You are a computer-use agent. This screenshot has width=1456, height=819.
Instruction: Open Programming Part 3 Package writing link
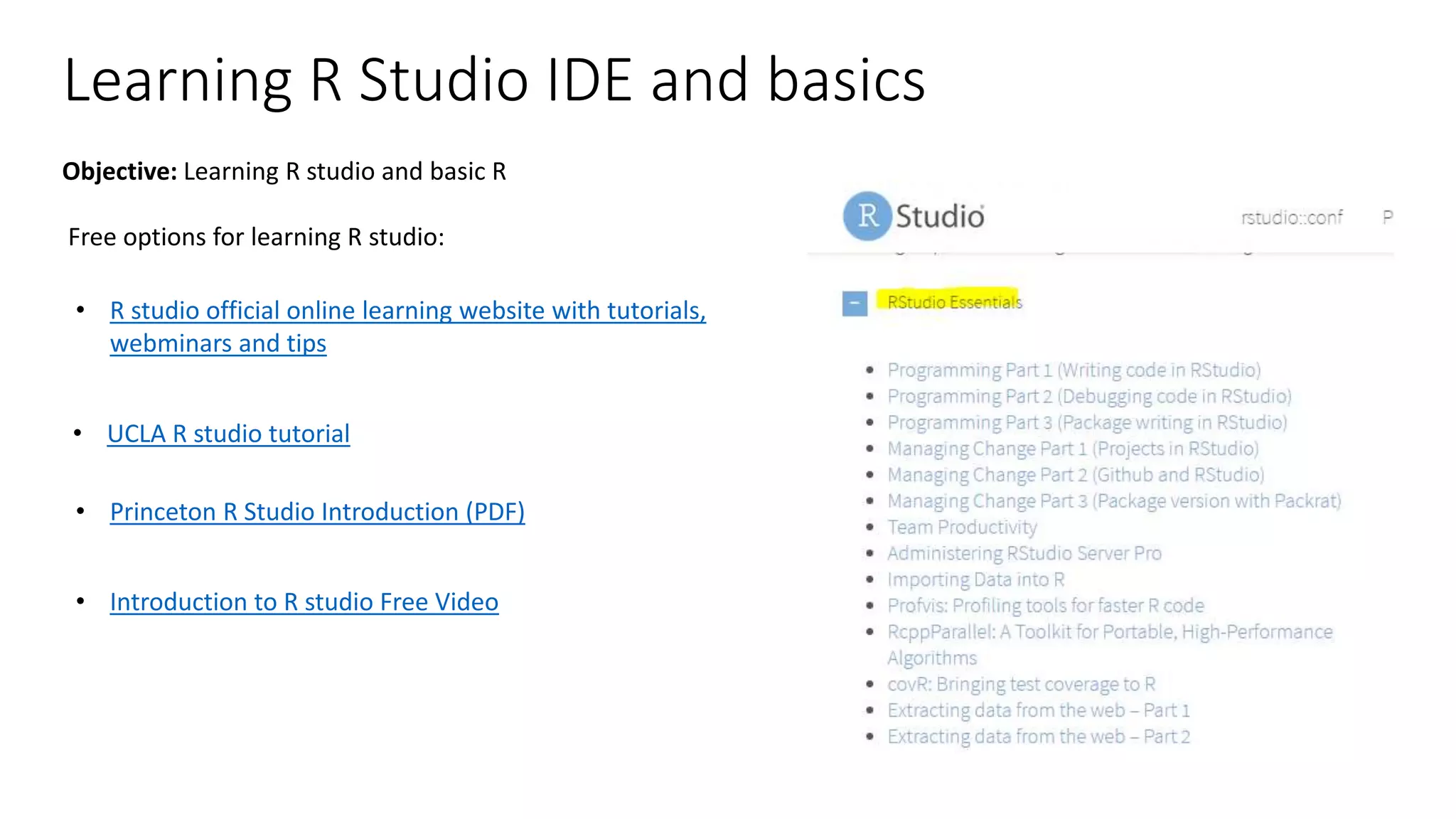click(1086, 422)
